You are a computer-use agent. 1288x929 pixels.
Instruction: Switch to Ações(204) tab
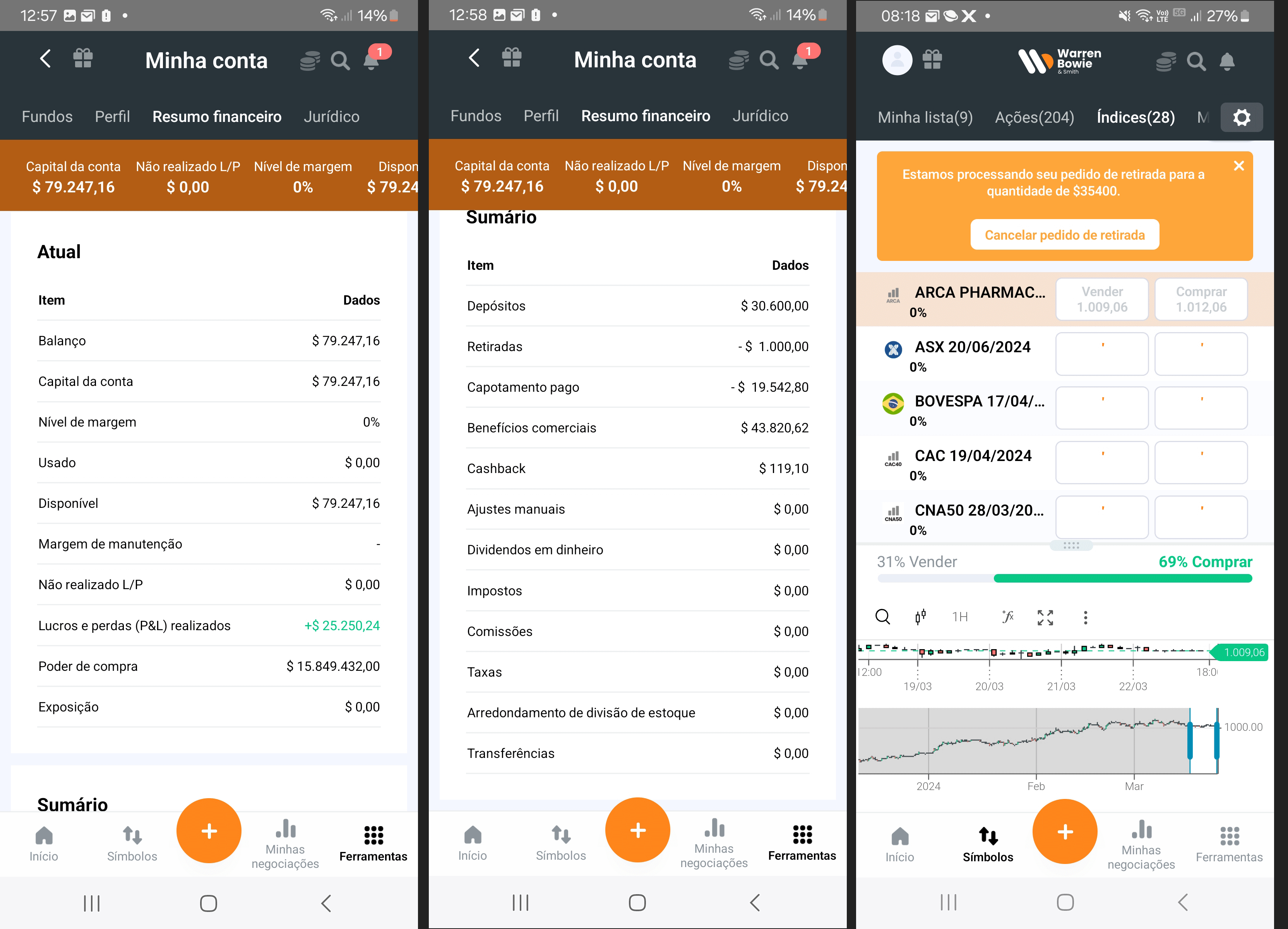click(1034, 118)
